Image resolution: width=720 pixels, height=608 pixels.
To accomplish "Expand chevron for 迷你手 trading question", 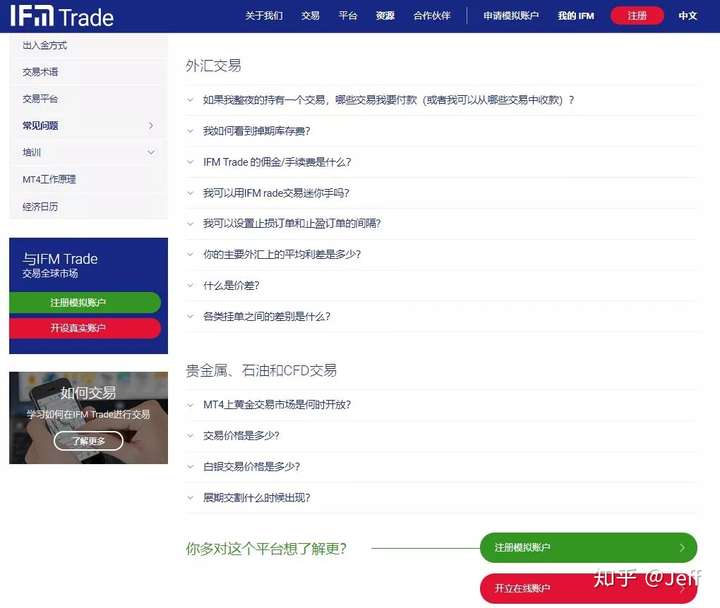I will tap(190, 193).
